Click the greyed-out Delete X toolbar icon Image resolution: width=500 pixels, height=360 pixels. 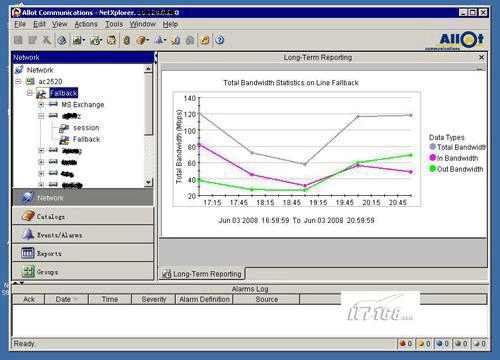tap(47, 40)
